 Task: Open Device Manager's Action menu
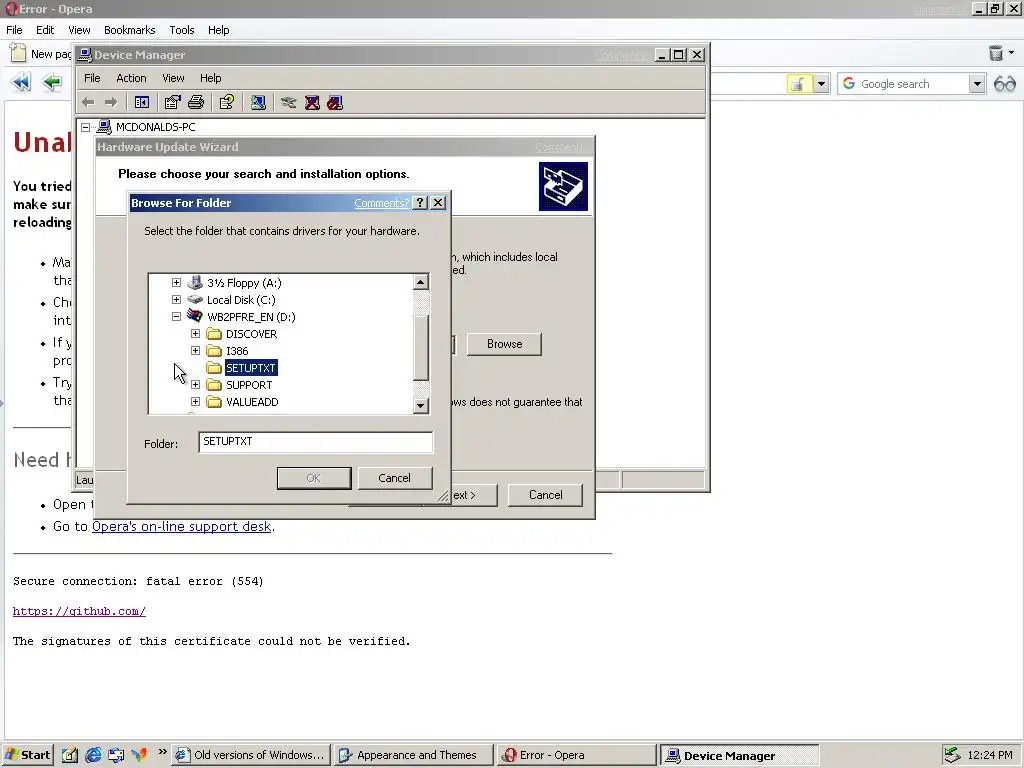pyautogui.click(x=131, y=78)
